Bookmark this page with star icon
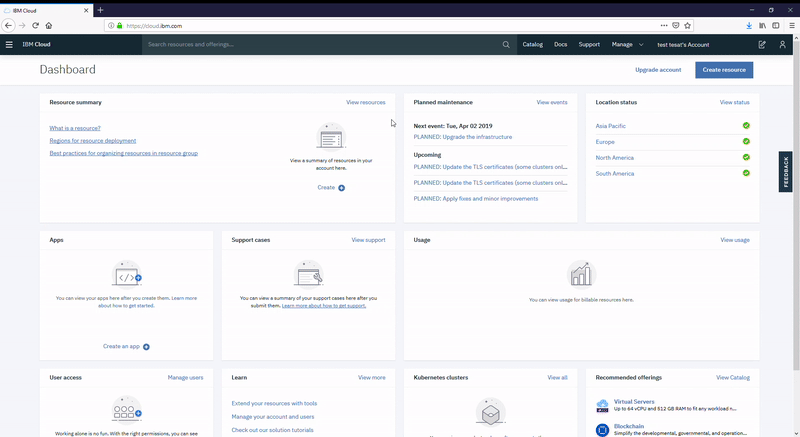The image size is (800, 437). click(687, 25)
